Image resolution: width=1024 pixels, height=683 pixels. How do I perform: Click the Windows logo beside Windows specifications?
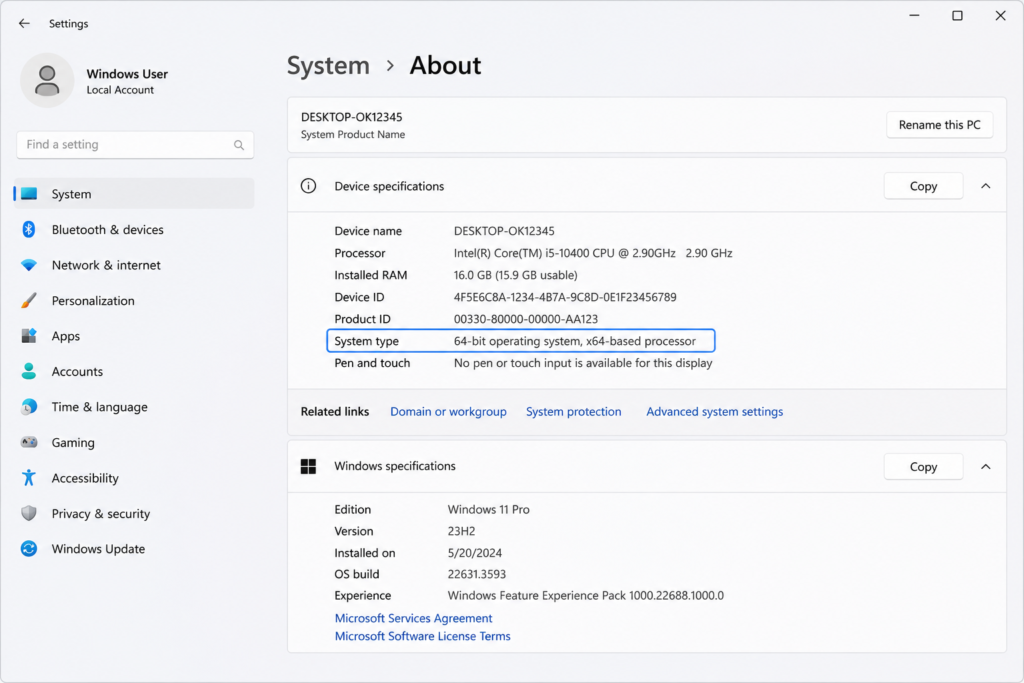[x=308, y=466]
